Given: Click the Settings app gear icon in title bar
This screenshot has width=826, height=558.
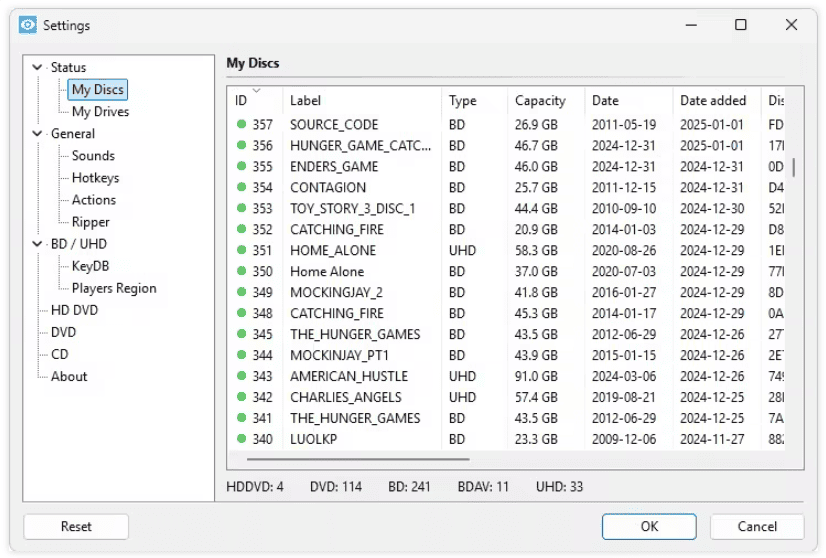Looking at the screenshot, I should point(27,25).
